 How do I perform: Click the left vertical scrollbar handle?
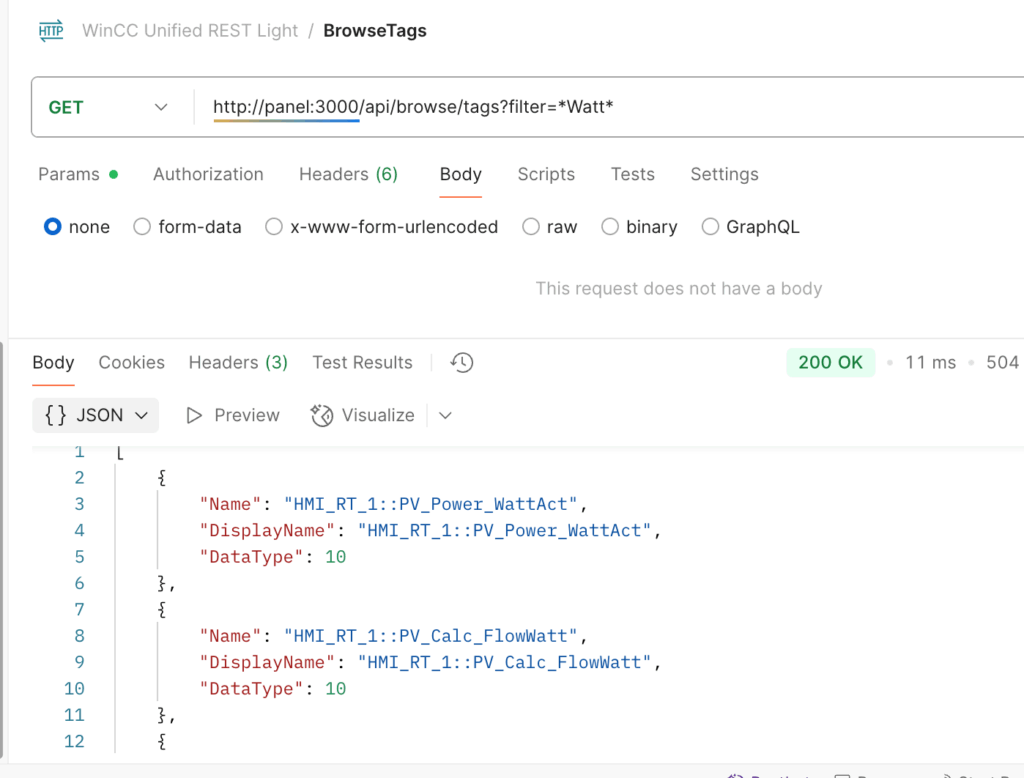coord(2,550)
